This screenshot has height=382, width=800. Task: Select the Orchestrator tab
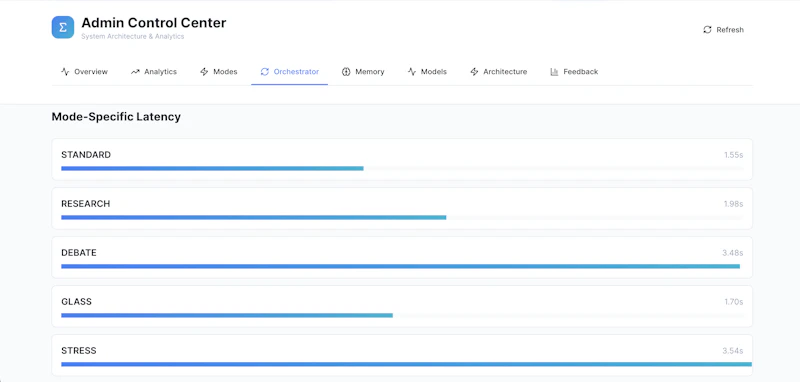pyautogui.click(x=289, y=71)
